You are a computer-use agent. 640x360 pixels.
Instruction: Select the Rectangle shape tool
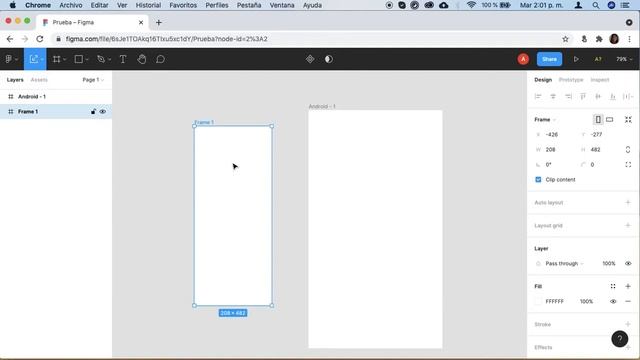tap(78, 59)
